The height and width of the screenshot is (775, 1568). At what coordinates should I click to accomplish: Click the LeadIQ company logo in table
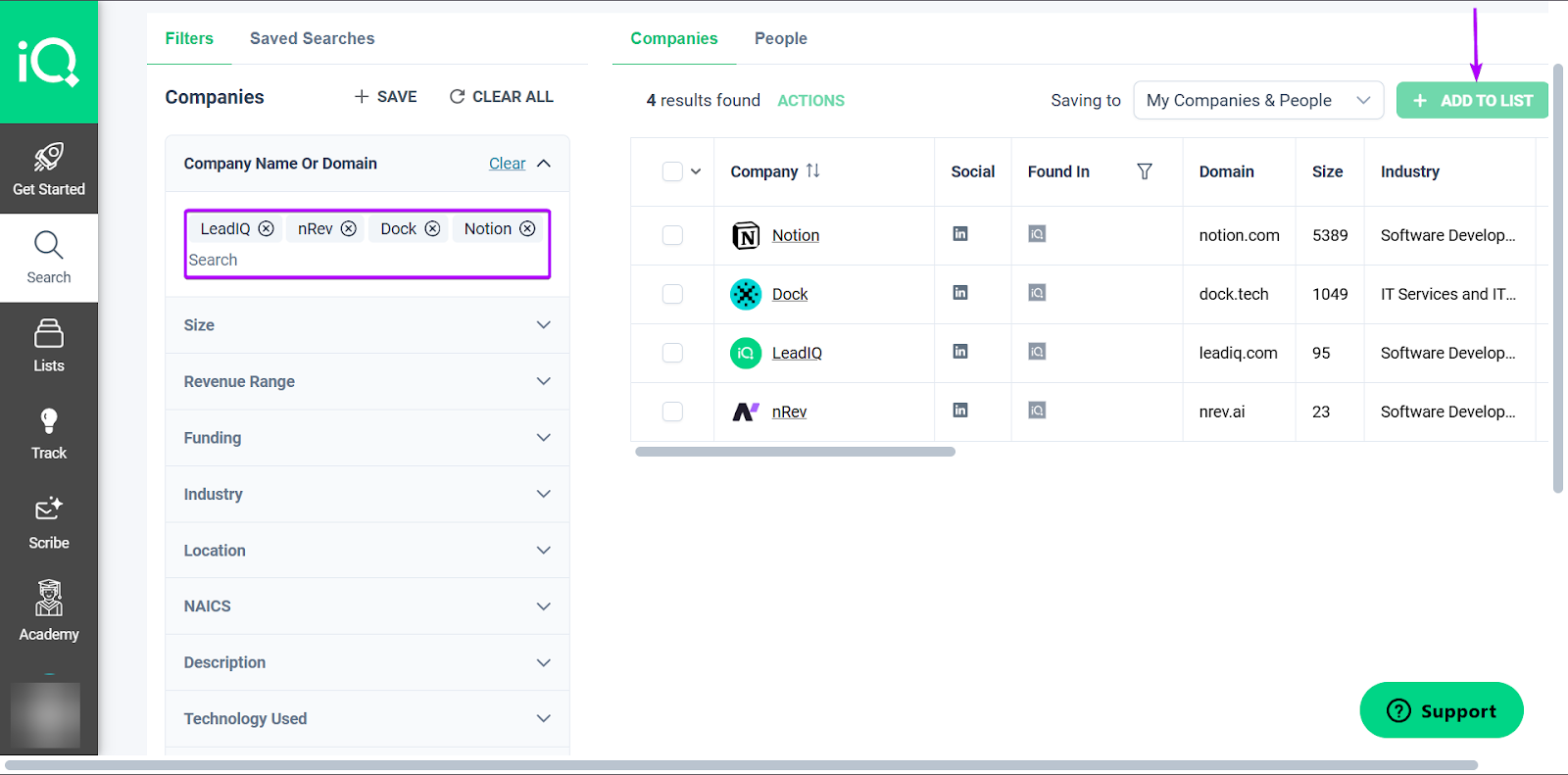click(746, 353)
